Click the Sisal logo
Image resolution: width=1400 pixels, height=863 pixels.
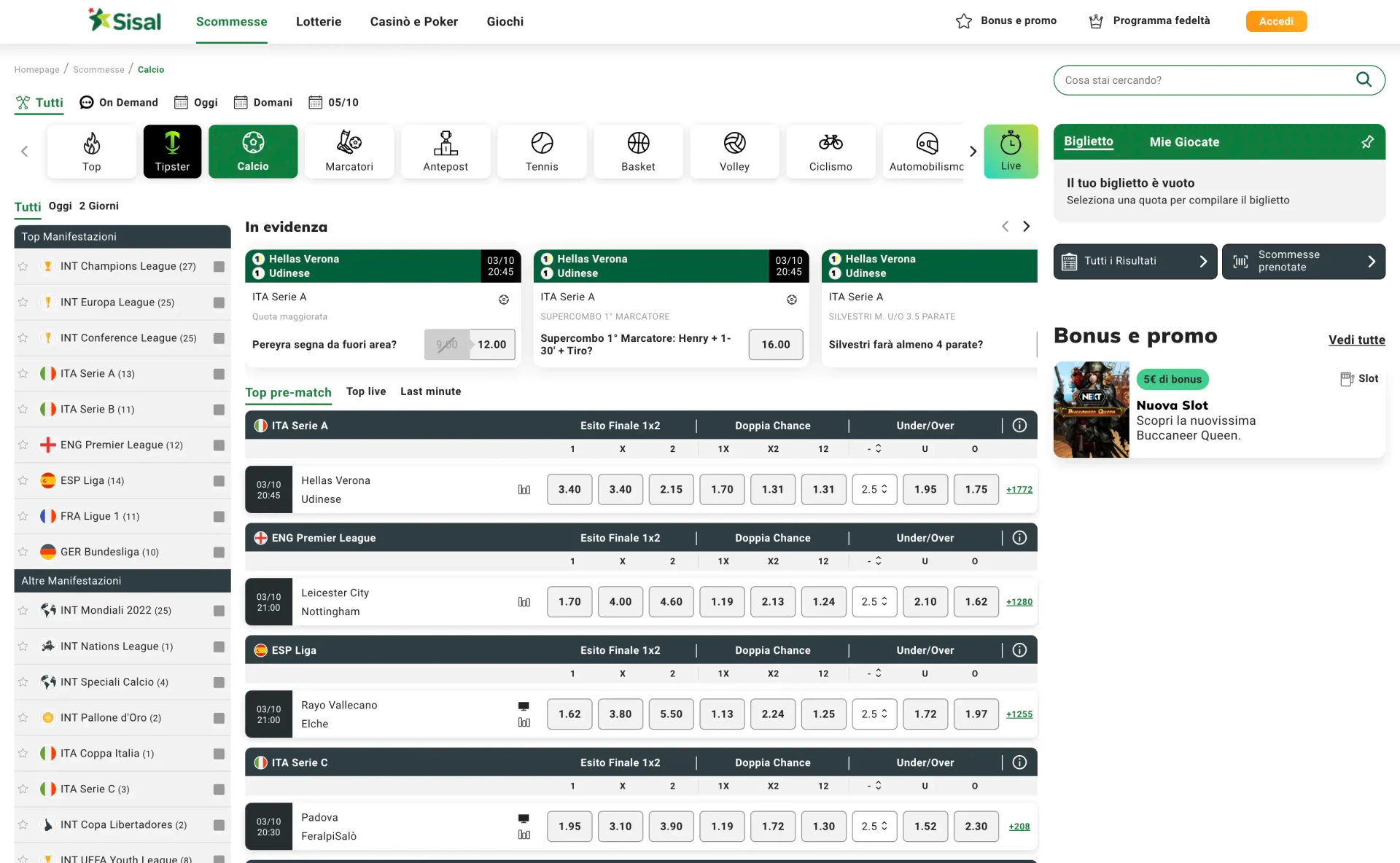125,20
